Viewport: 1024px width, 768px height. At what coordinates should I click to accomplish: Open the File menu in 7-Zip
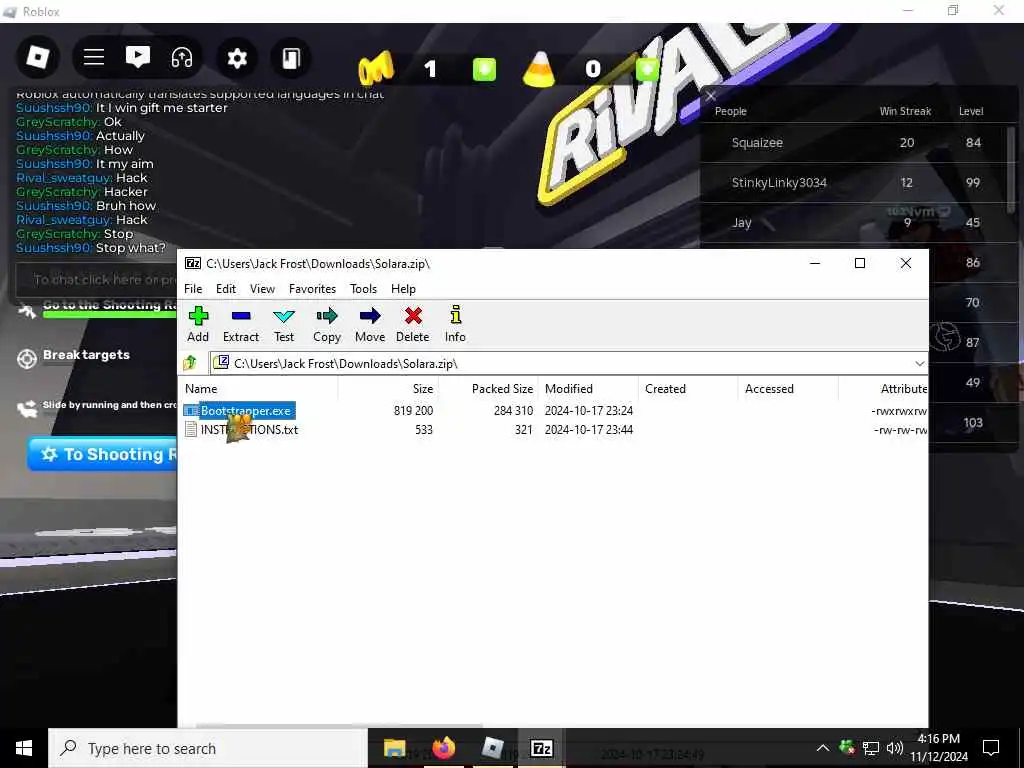pyautogui.click(x=193, y=289)
